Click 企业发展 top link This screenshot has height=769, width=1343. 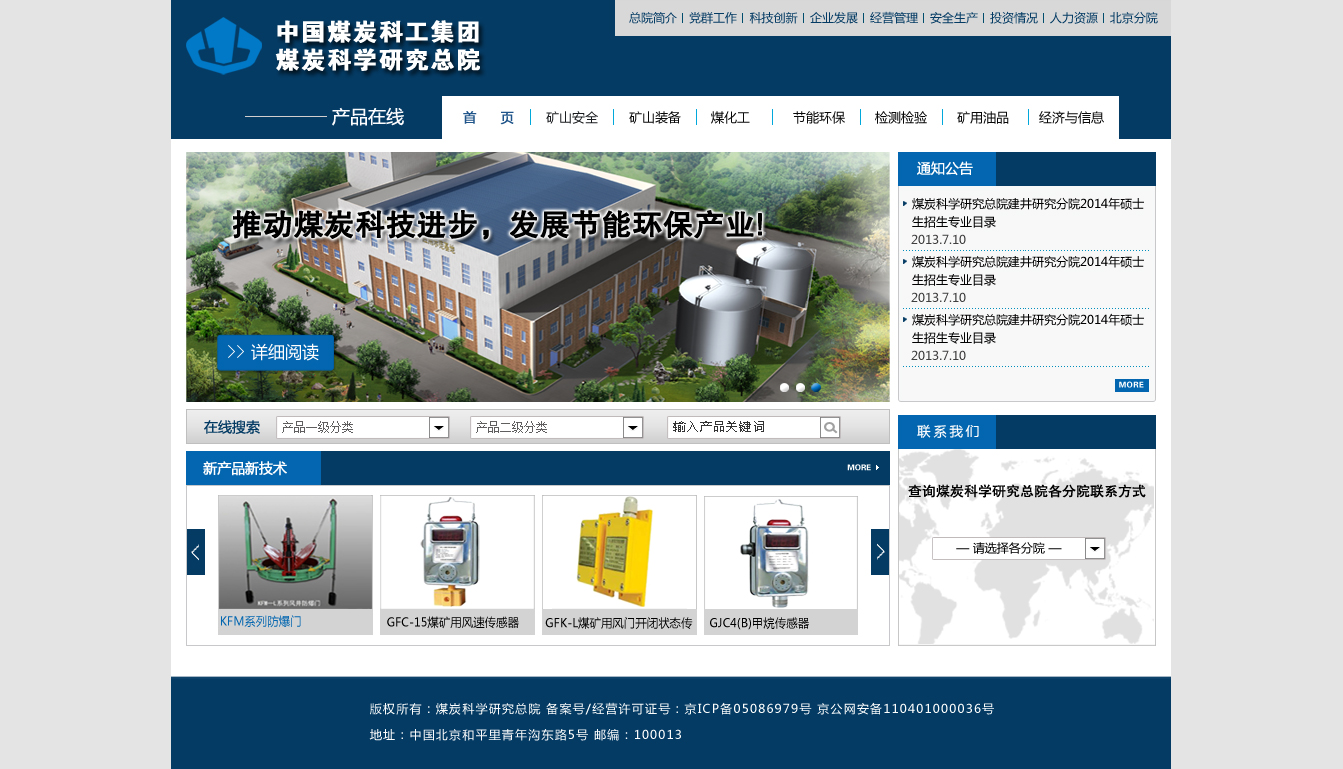click(834, 18)
